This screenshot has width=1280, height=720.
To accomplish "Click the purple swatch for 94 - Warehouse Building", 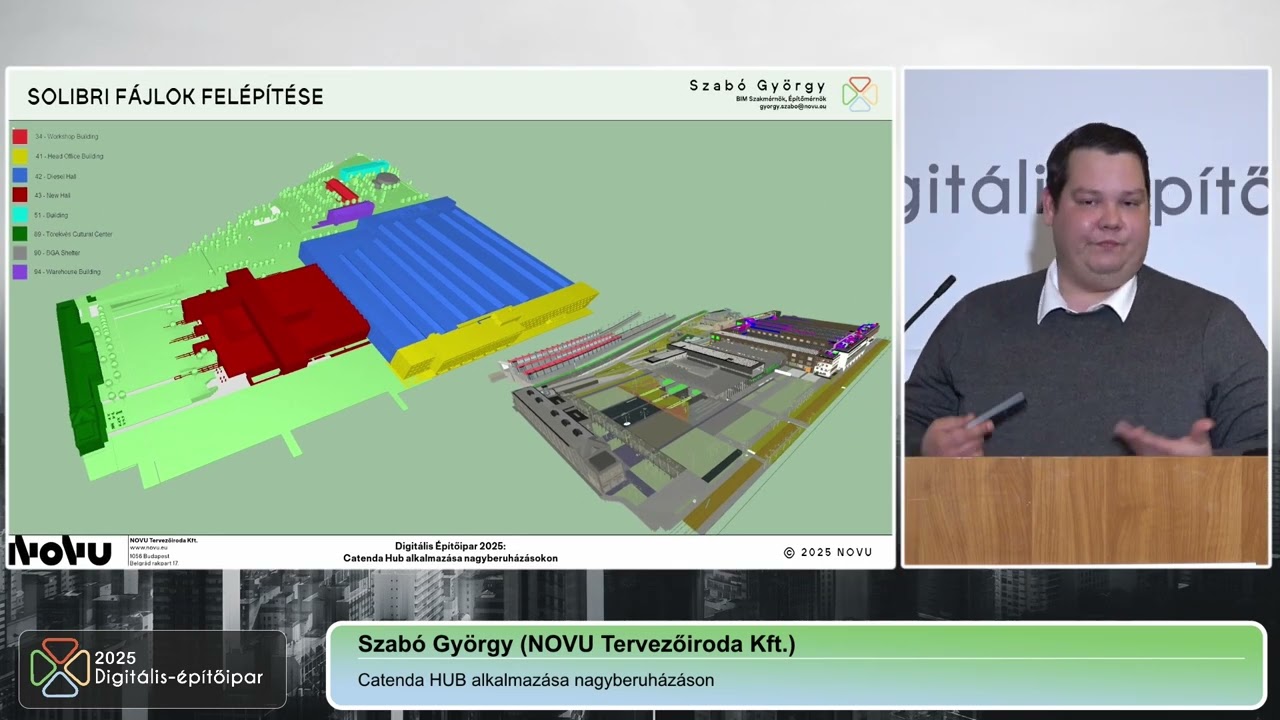I will click(19, 272).
